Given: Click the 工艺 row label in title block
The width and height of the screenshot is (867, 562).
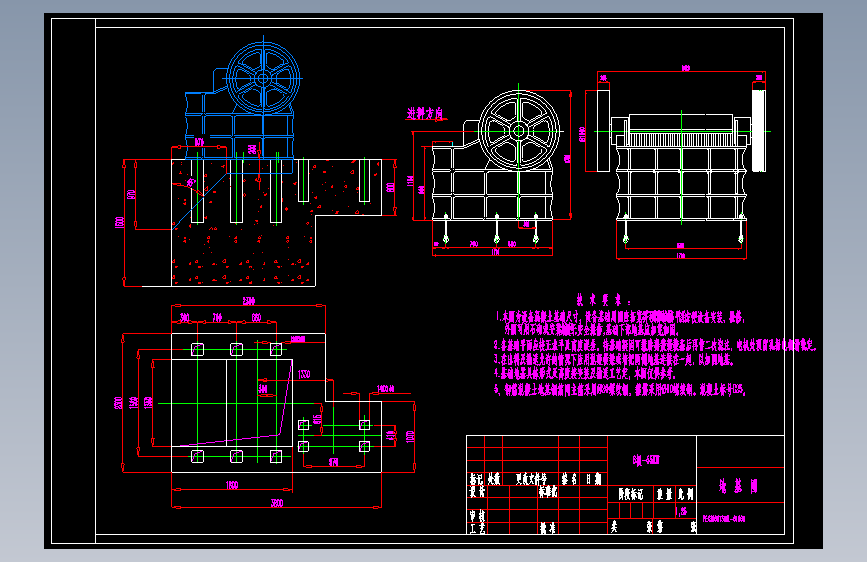Looking at the screenshot, I should pos(477,528).
